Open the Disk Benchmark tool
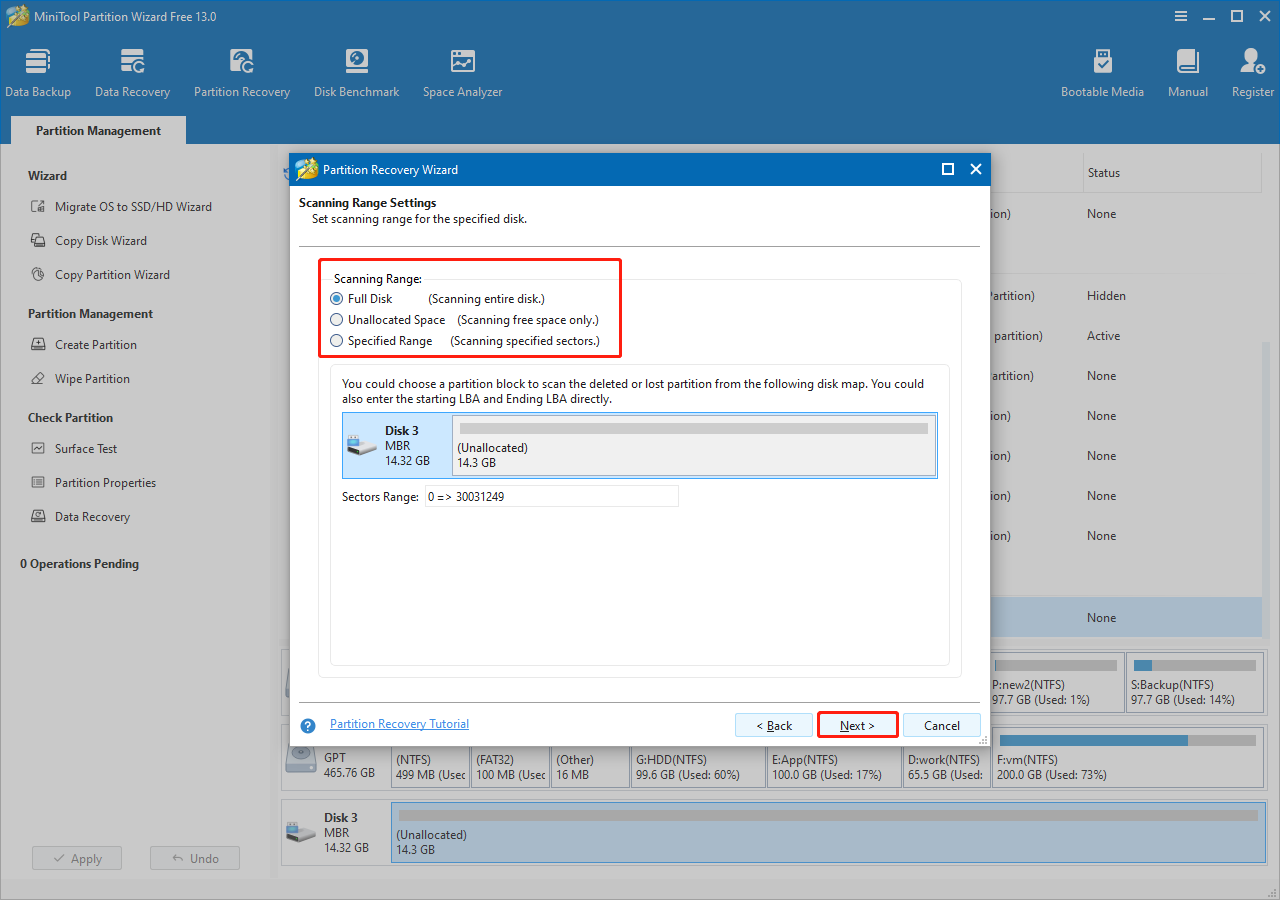This screenshot has width=1280, height=900. point(356,70)
